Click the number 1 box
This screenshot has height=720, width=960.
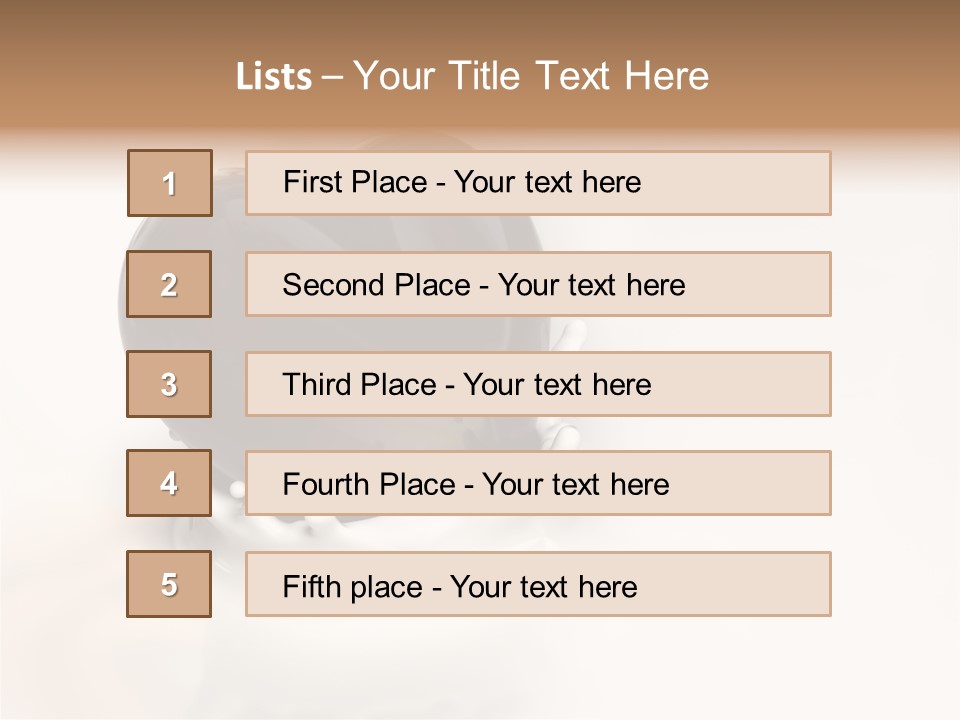click(x=170, y=183)
